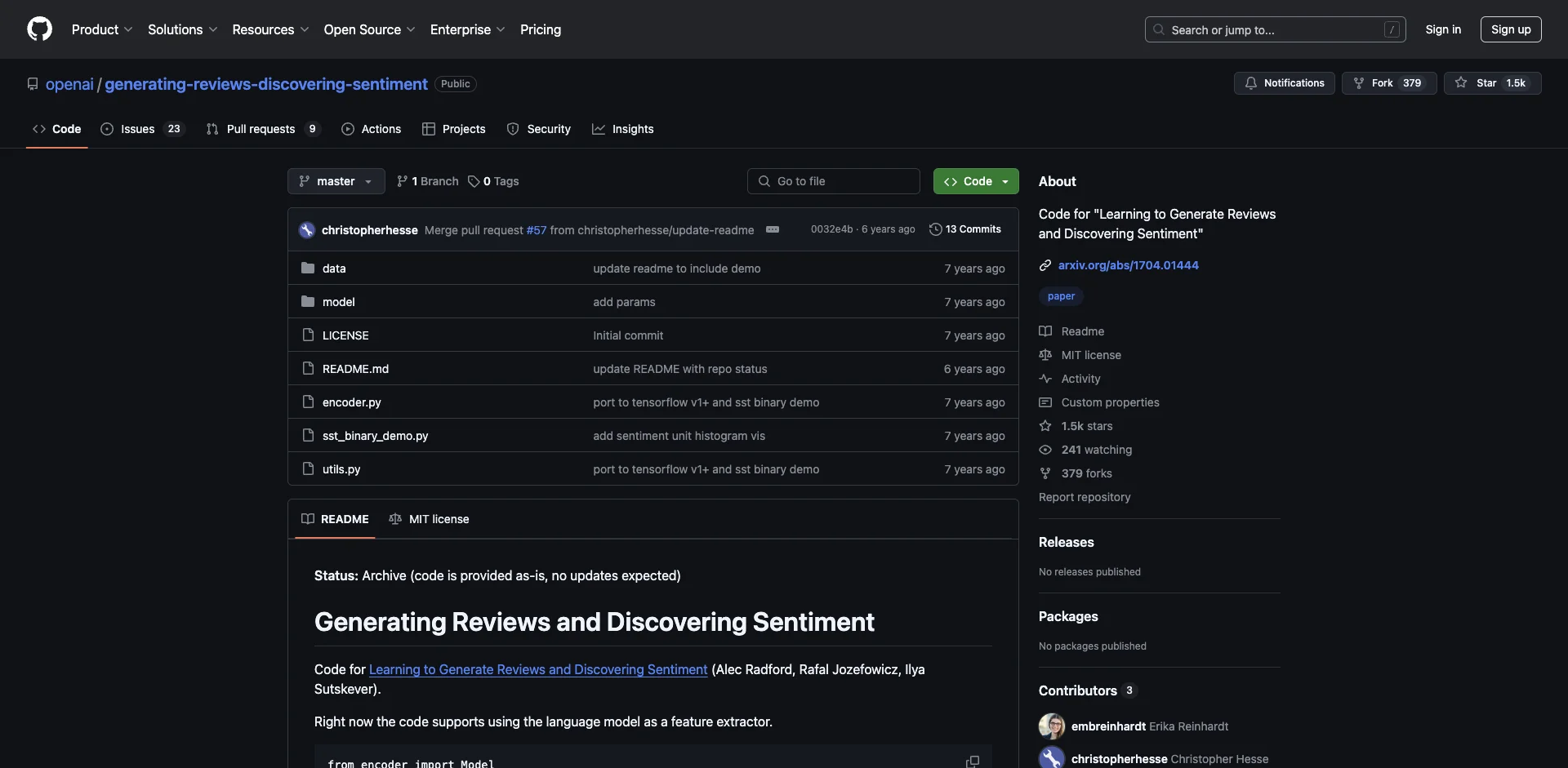Open the model folder
Image resolution: width=1568 pixels, height=768 pixels.
tap(338, 302)
